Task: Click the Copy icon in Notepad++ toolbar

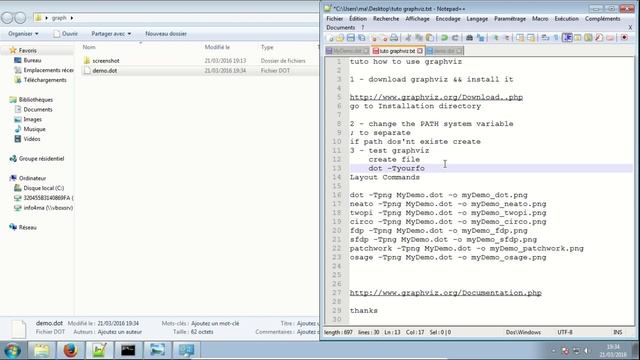Action: (419, 38)
